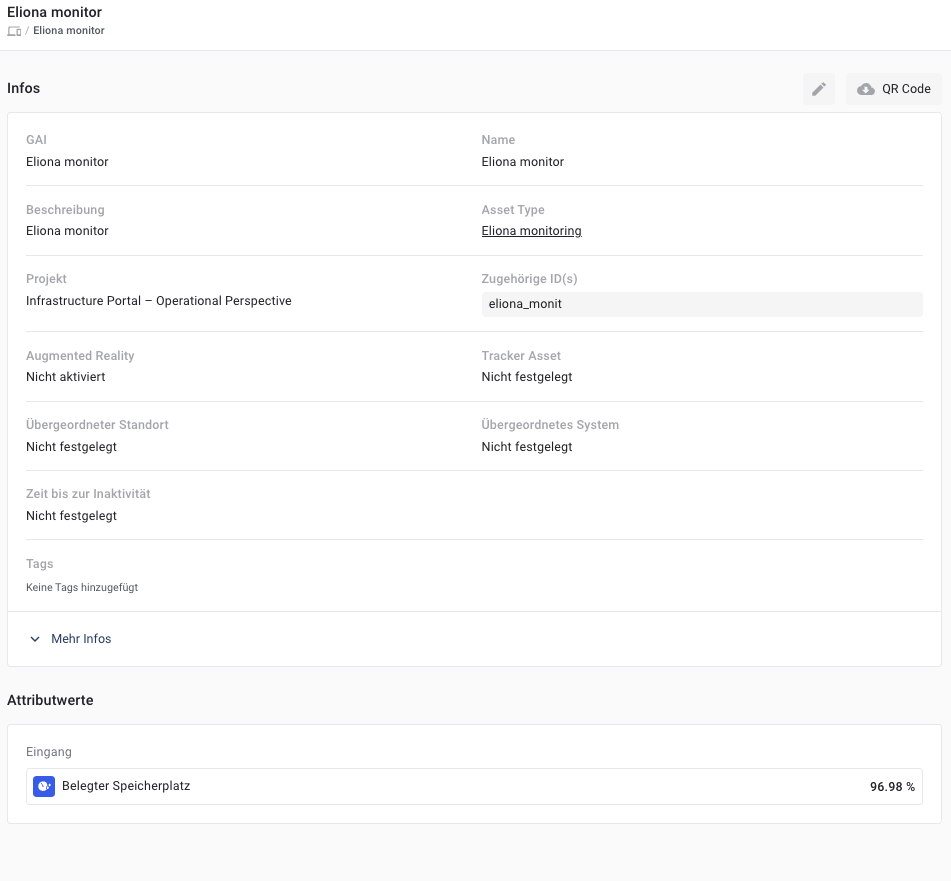951x881 pixels.
Task: Click the Mehr Infos label
Action: point(81,639)
